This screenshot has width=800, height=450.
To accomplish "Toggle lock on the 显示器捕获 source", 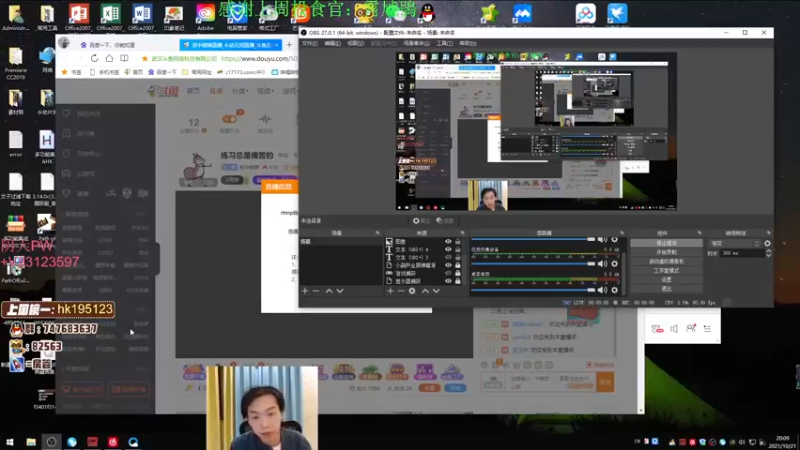I will [458, 281].
